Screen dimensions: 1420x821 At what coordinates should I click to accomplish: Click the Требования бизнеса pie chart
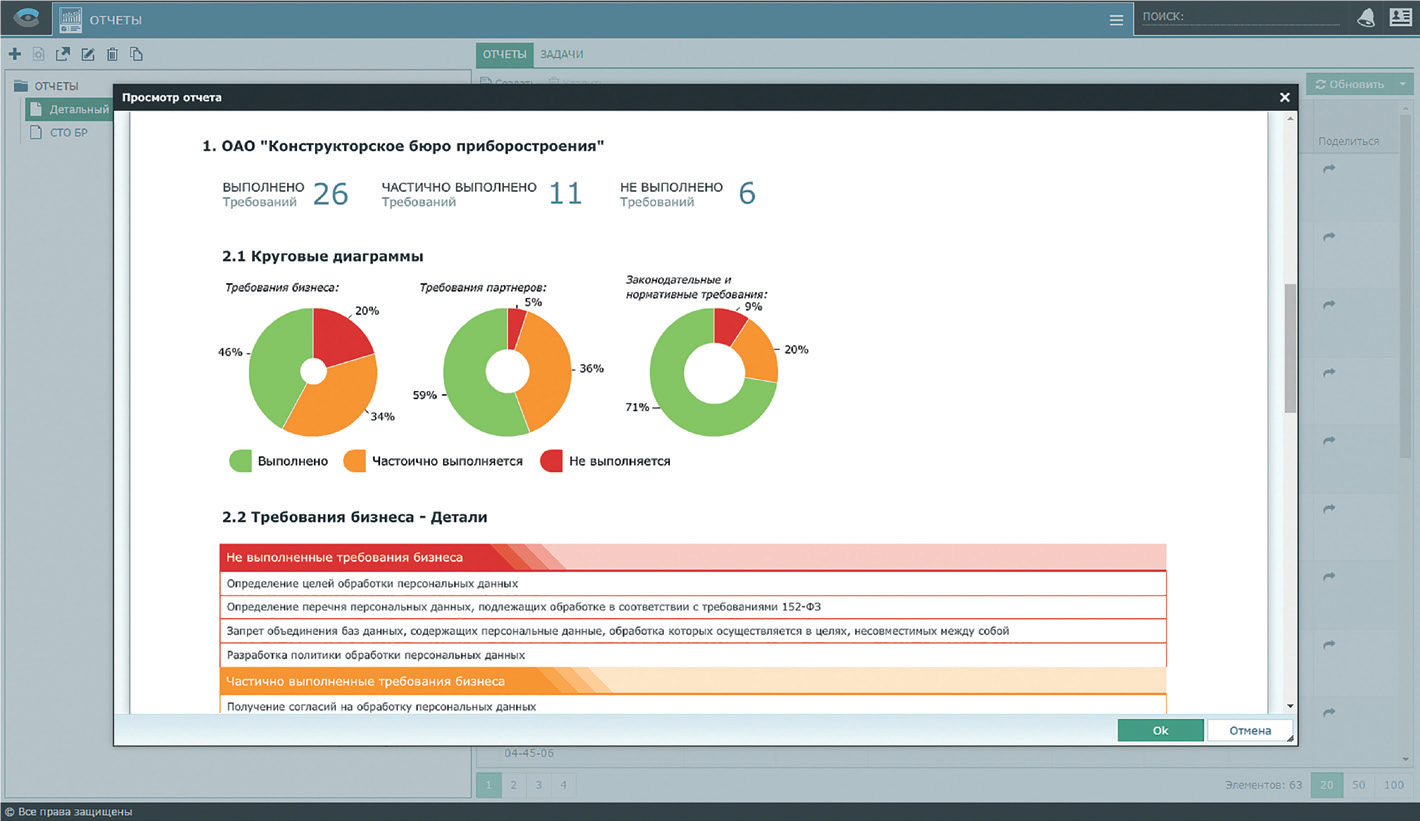point(313,372)
